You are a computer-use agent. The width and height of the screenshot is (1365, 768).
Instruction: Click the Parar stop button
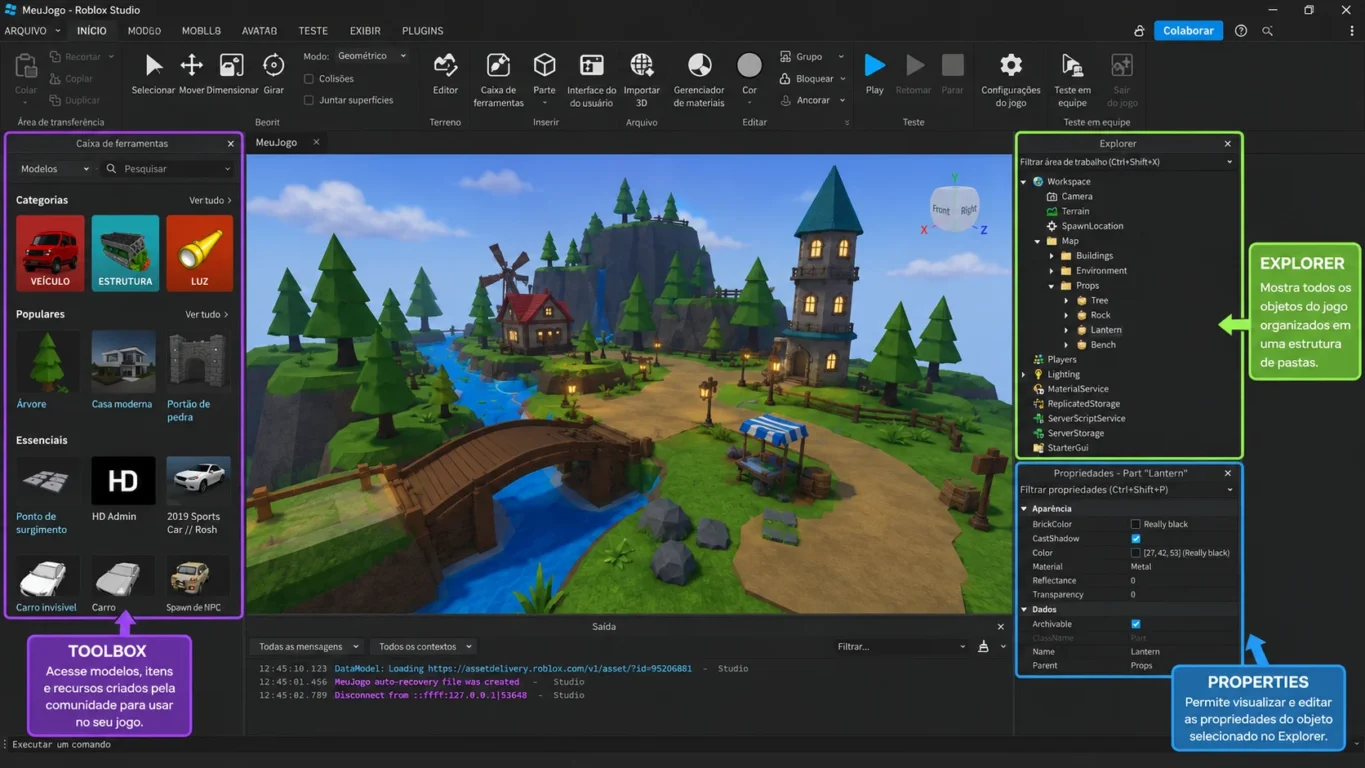pos(952,74)
